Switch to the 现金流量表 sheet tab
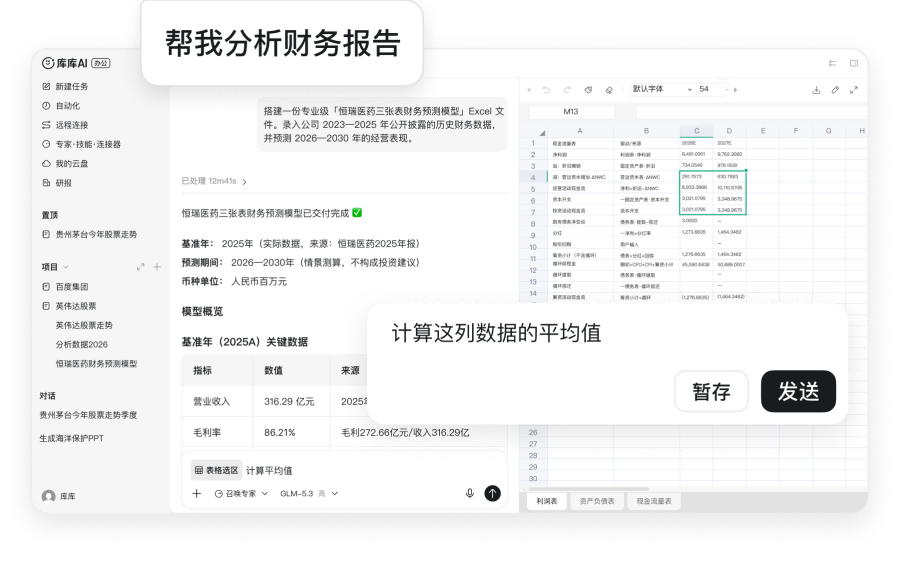 tap(654, 501)
